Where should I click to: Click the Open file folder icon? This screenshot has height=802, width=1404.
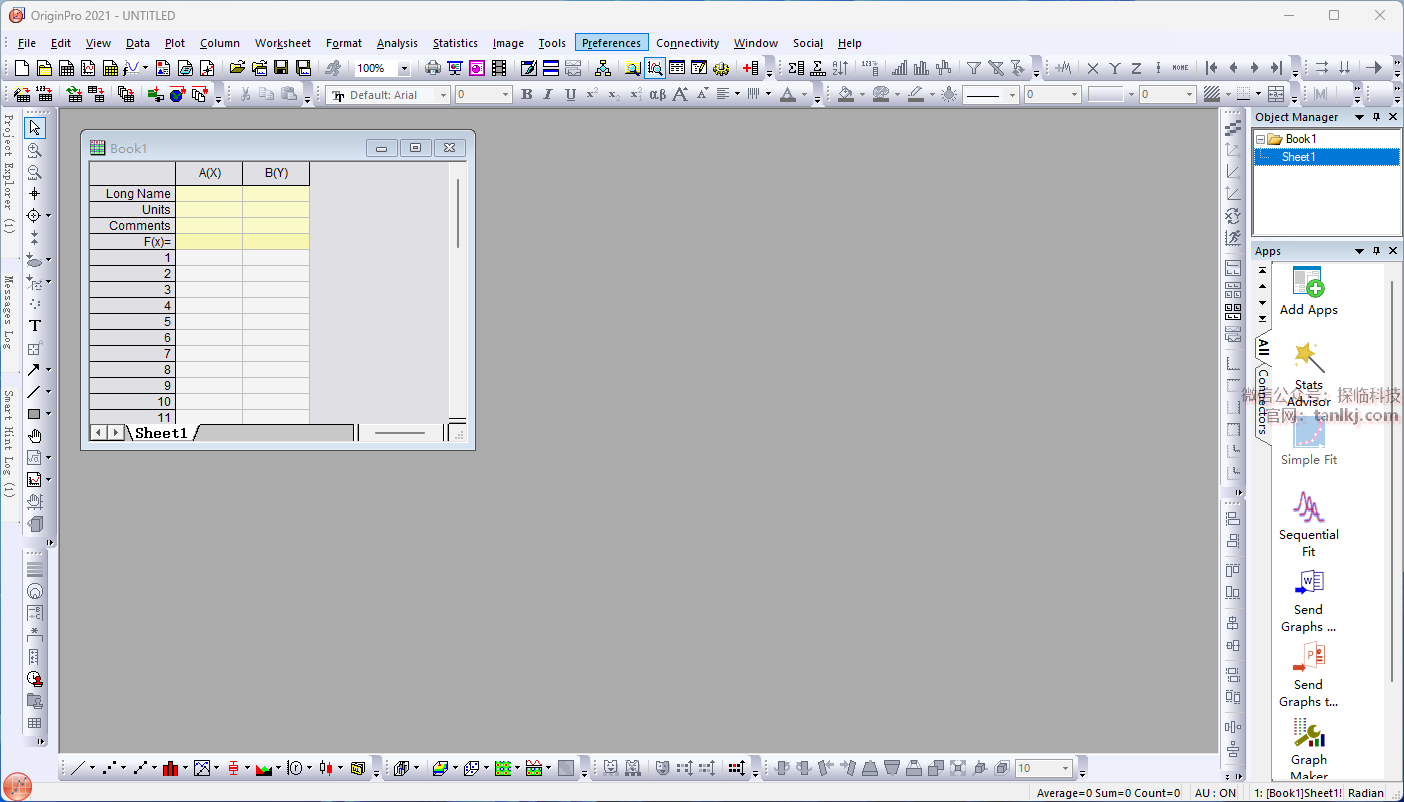point(237,68)
